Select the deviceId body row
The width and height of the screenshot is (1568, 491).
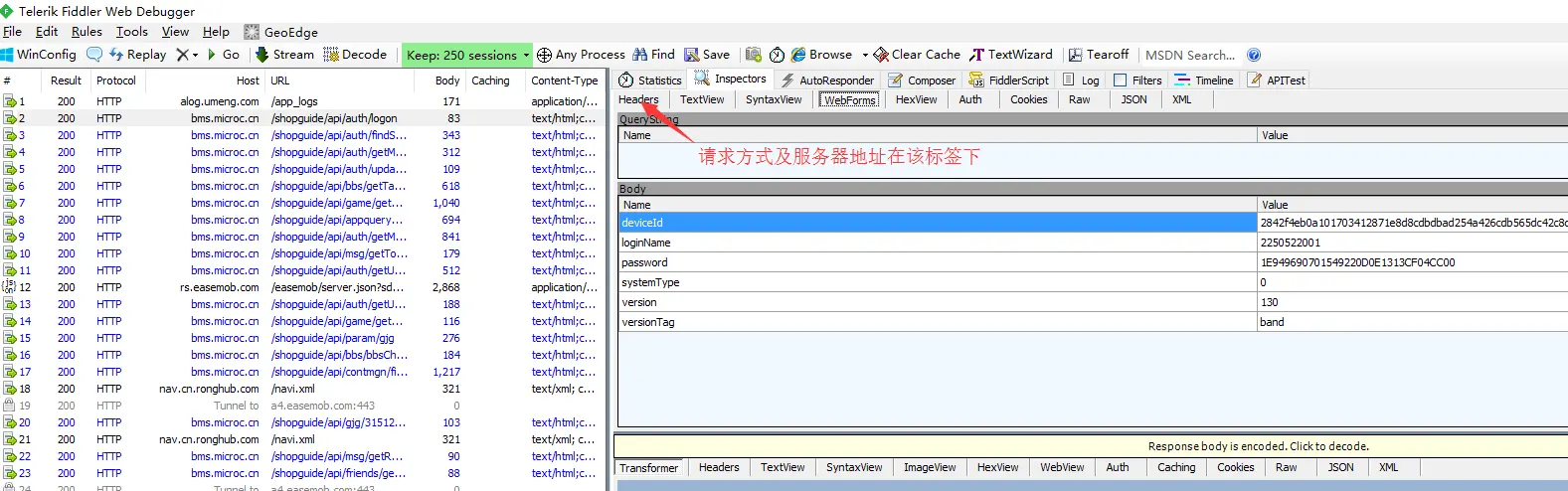(x=1093, y=223)
